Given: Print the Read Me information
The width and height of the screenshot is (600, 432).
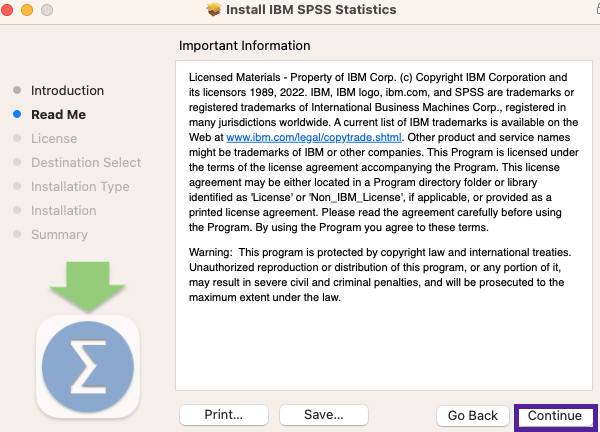Looking at the screenshot, I should point(224,415).
